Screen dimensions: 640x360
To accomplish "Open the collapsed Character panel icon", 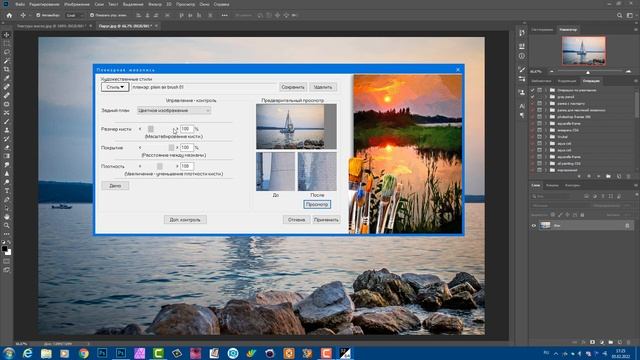I will click(522, 106).
